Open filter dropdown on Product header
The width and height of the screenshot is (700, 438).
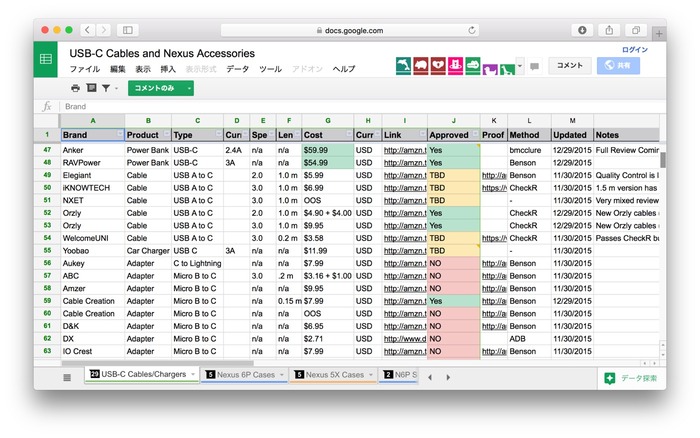tap(167, 134)
